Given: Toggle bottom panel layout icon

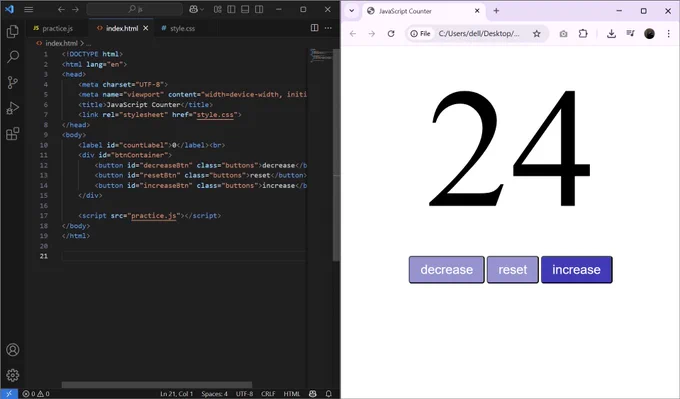Looking at the screenshot, I should tap(245, 9).
